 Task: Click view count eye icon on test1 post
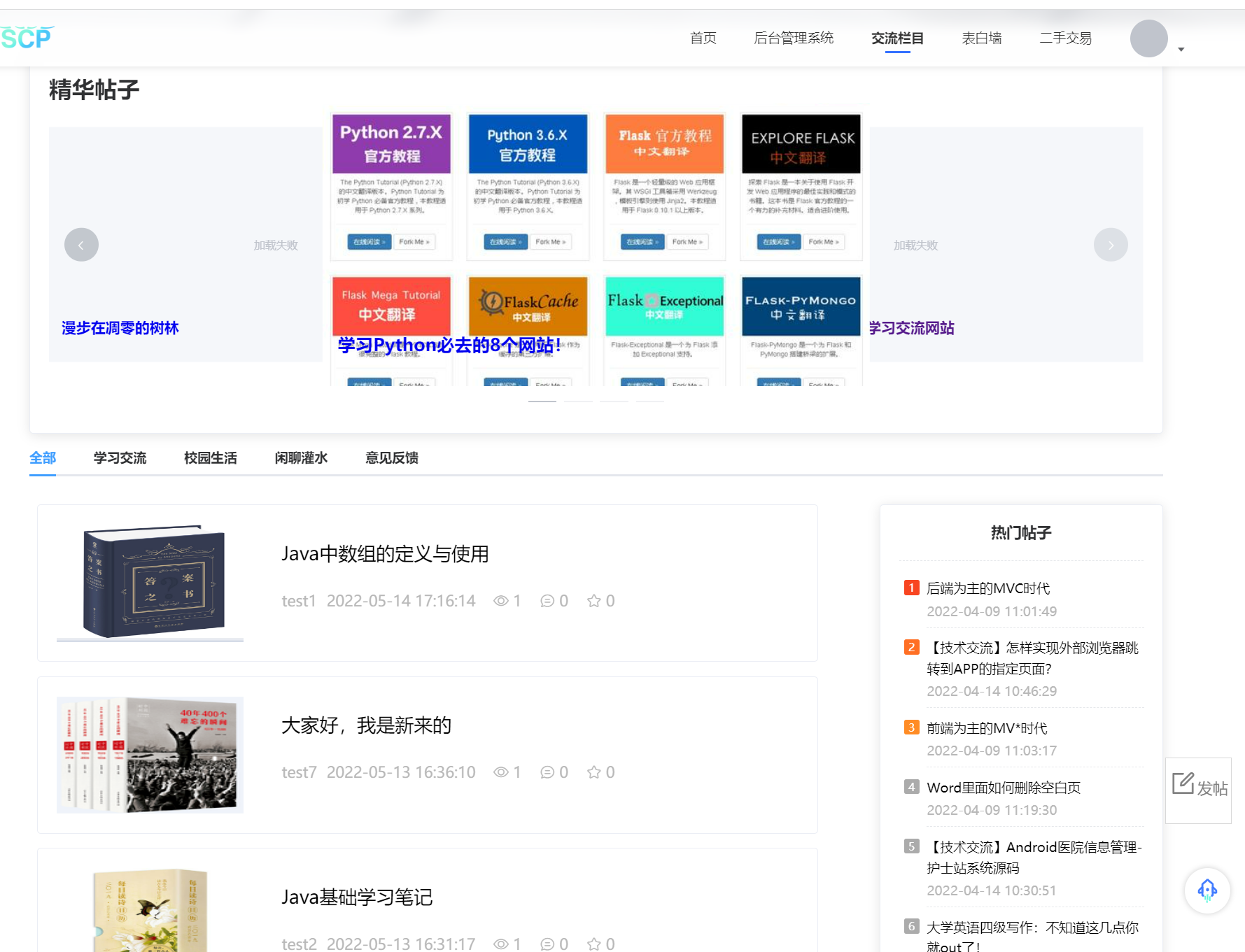coord(500,601)
